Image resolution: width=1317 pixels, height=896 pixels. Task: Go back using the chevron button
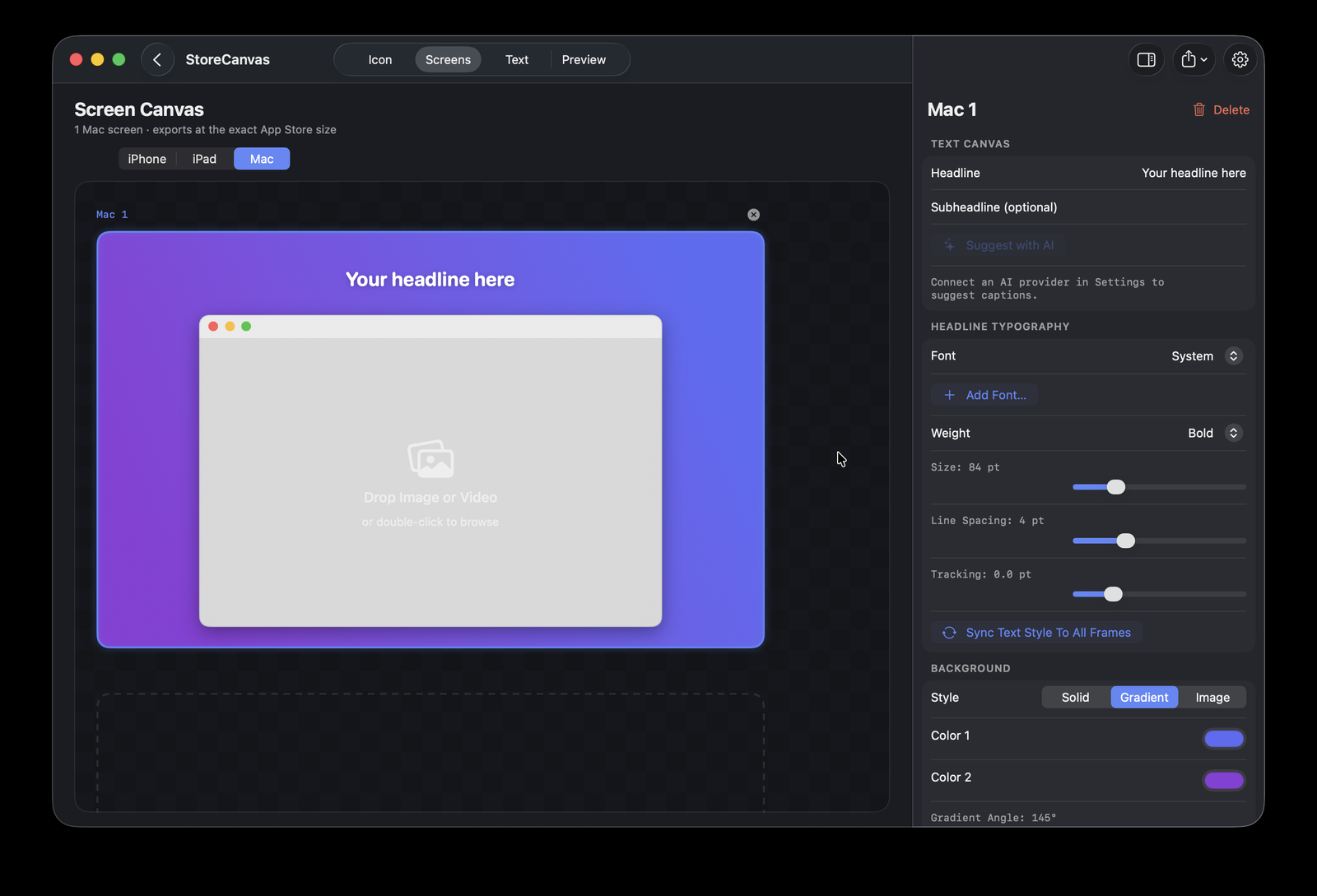click(x=157, y=59)
